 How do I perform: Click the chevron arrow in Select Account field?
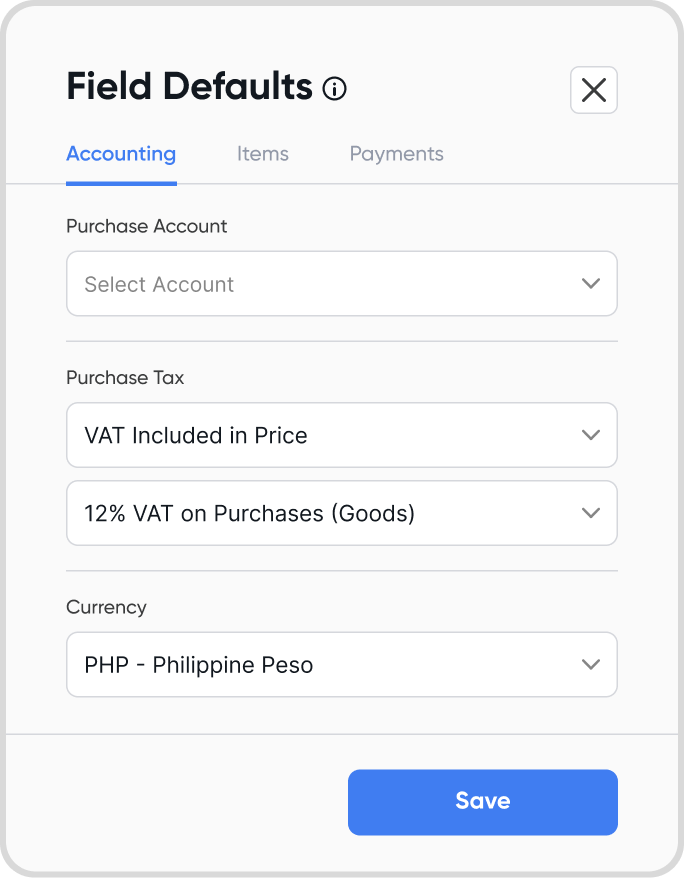click(x=591, y=283)
